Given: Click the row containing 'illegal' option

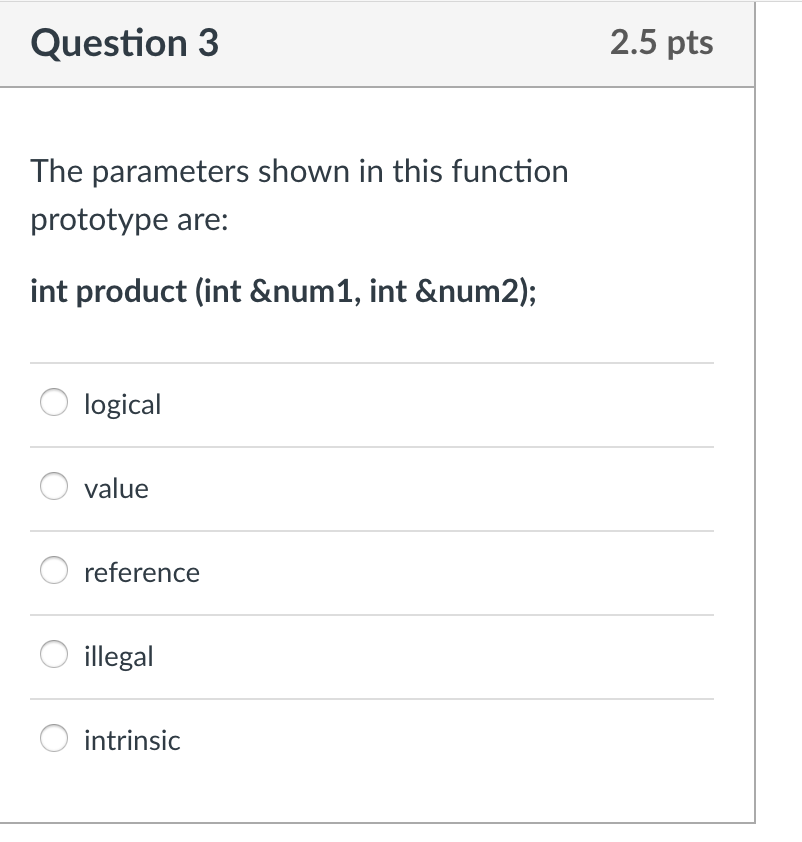Looking at the screenshot, I should click(373, 656).
